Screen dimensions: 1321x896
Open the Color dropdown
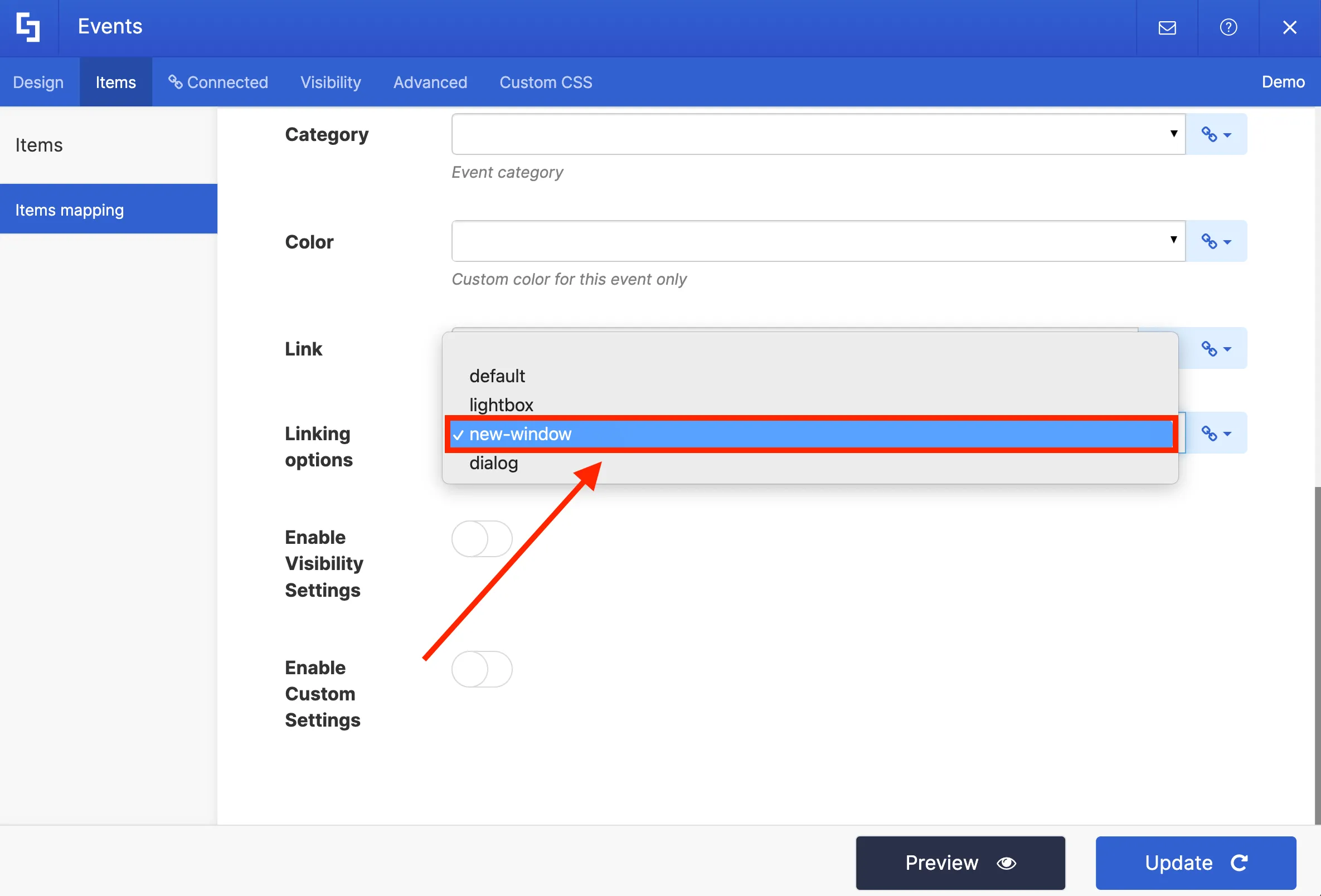818,241
